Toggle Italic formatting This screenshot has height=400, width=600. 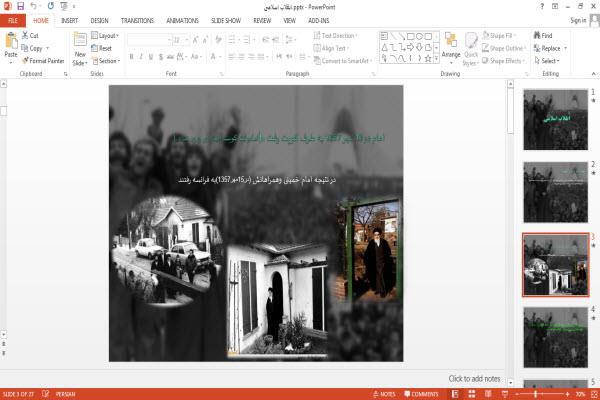[141, 57]
